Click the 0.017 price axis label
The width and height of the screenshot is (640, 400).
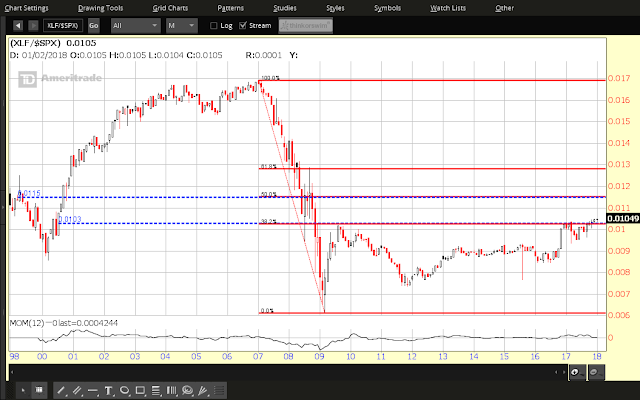619,78
